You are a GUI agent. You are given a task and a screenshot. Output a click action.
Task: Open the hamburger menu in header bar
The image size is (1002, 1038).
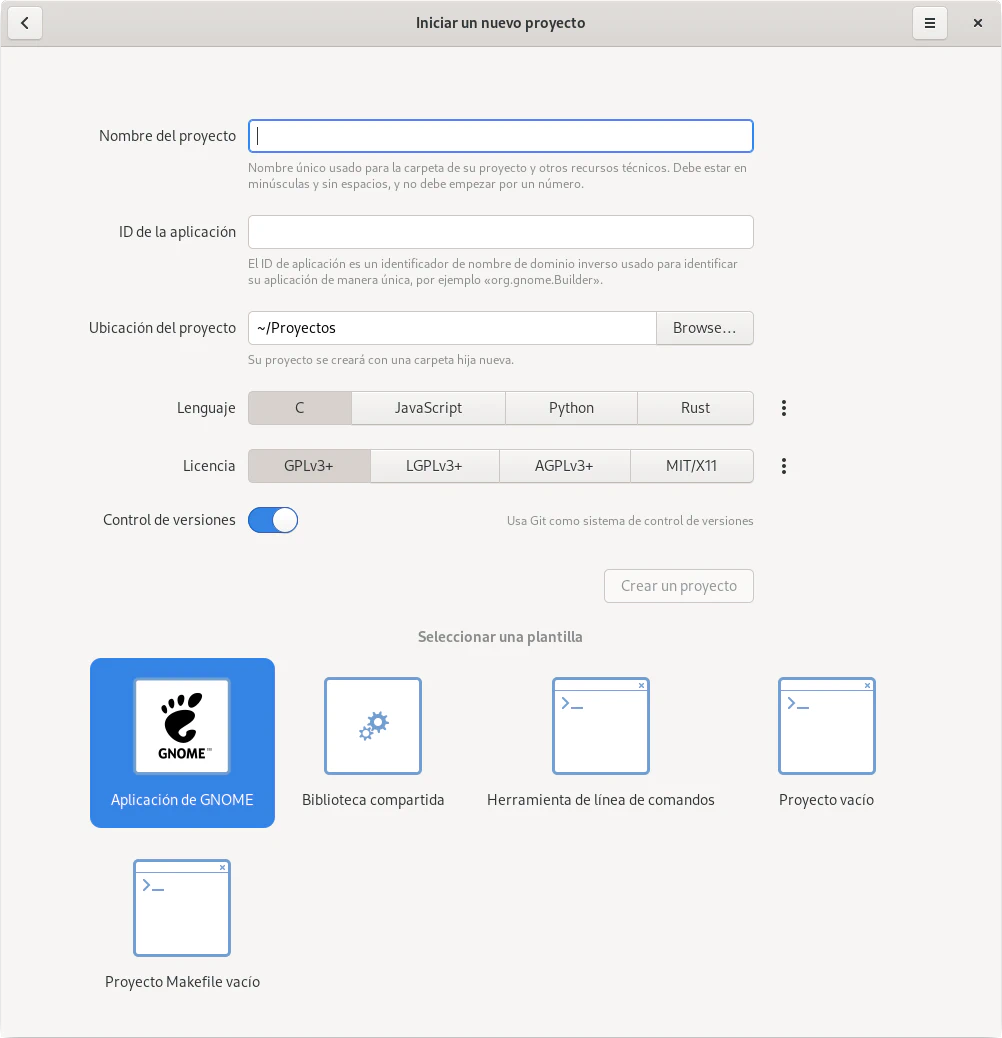click(x=929, y=23)
